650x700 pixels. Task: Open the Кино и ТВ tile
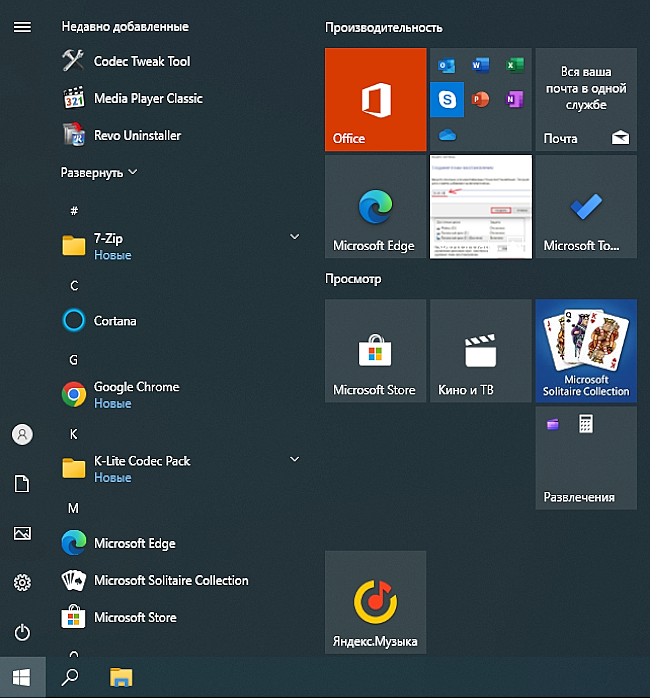pos(481,351)
